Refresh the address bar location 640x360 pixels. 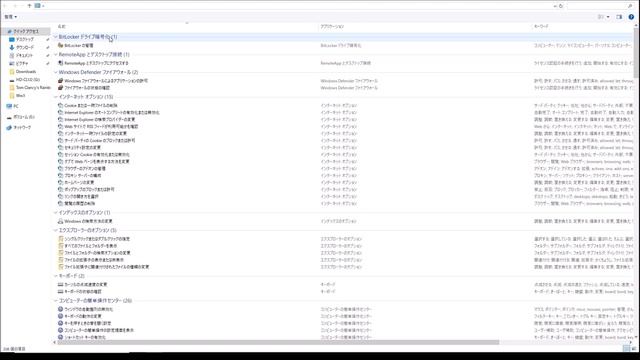[561, 6]
